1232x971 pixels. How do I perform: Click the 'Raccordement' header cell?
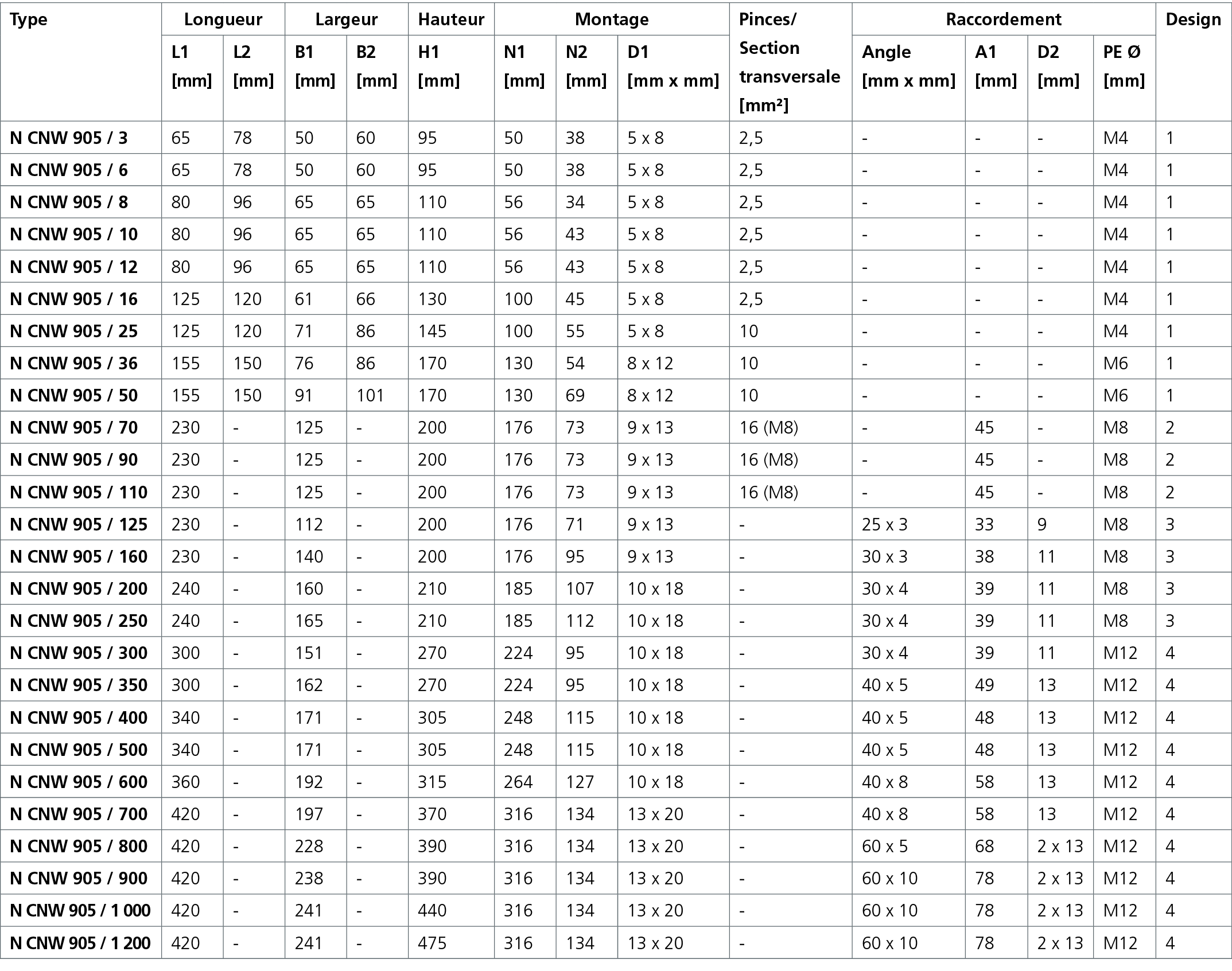click(1004, 20)
